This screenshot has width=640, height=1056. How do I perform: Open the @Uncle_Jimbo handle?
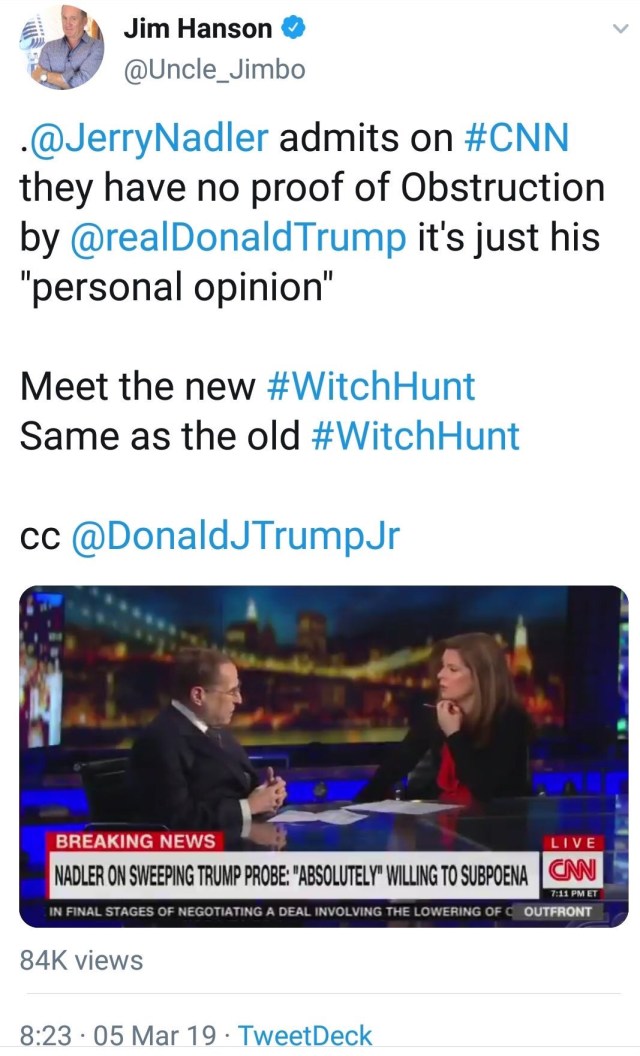[x=213, y=69]
